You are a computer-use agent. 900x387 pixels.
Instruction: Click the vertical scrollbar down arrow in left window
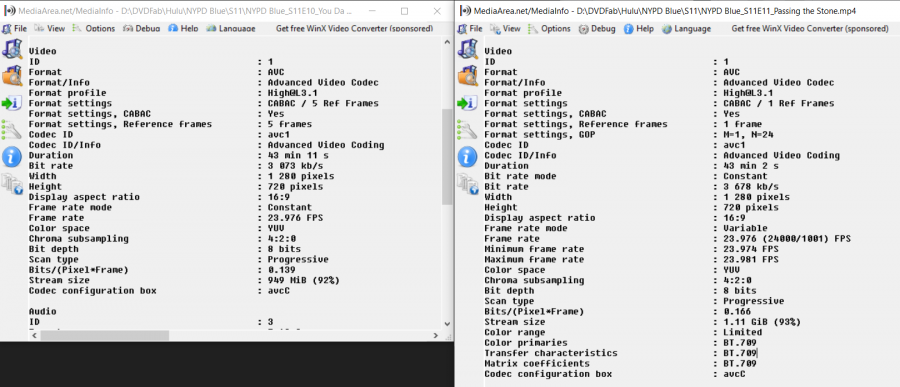[x=447, y=323]
